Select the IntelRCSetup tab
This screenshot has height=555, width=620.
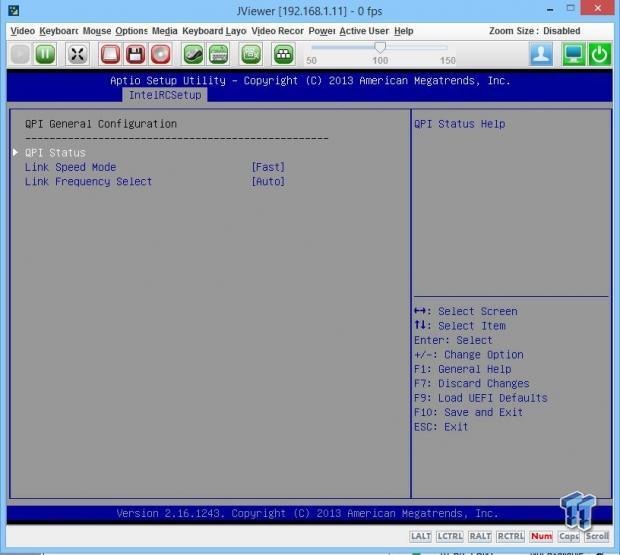(165, 95)
